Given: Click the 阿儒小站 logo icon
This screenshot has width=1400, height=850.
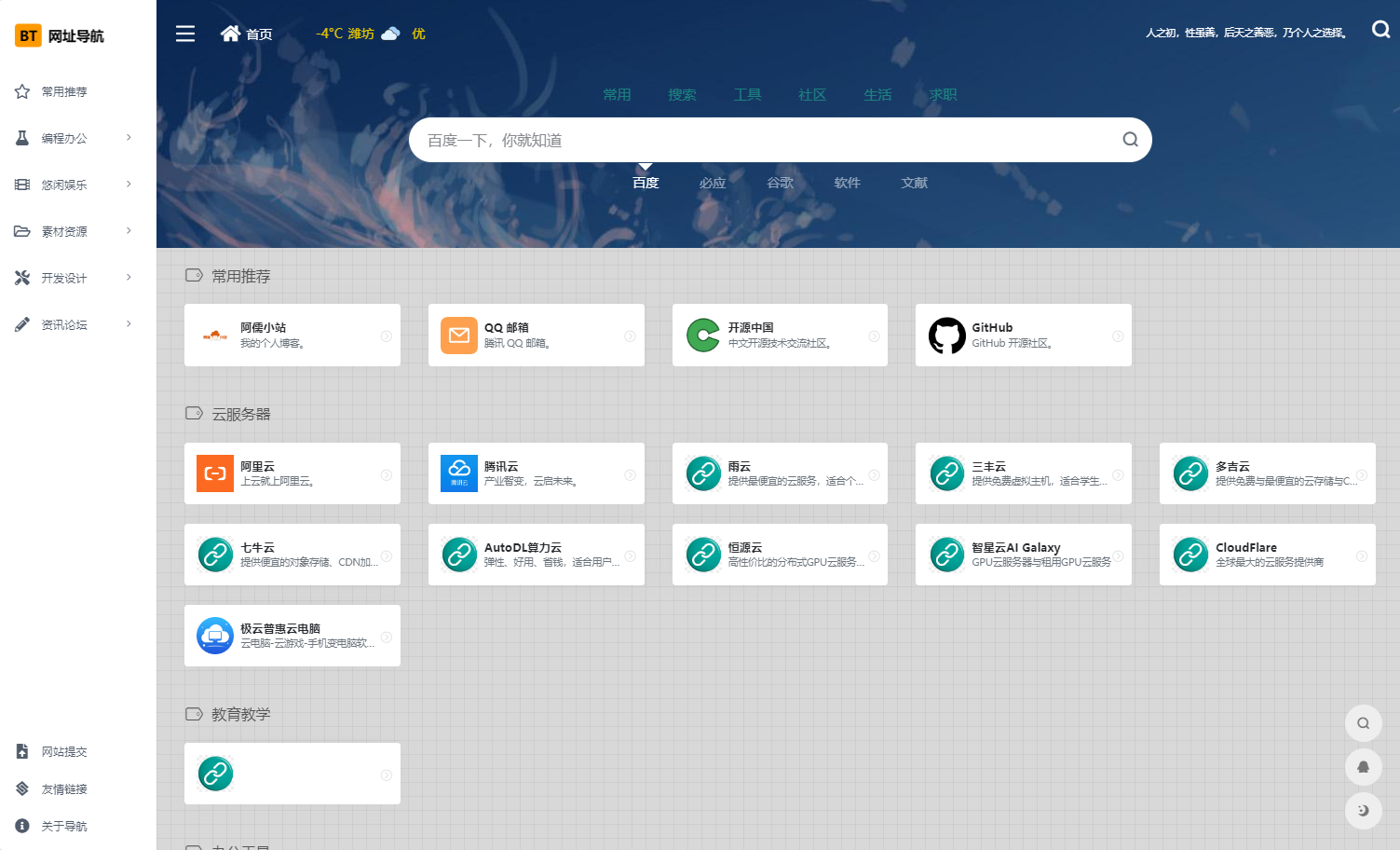Looking at the screenshot, I should coord(215,336).
